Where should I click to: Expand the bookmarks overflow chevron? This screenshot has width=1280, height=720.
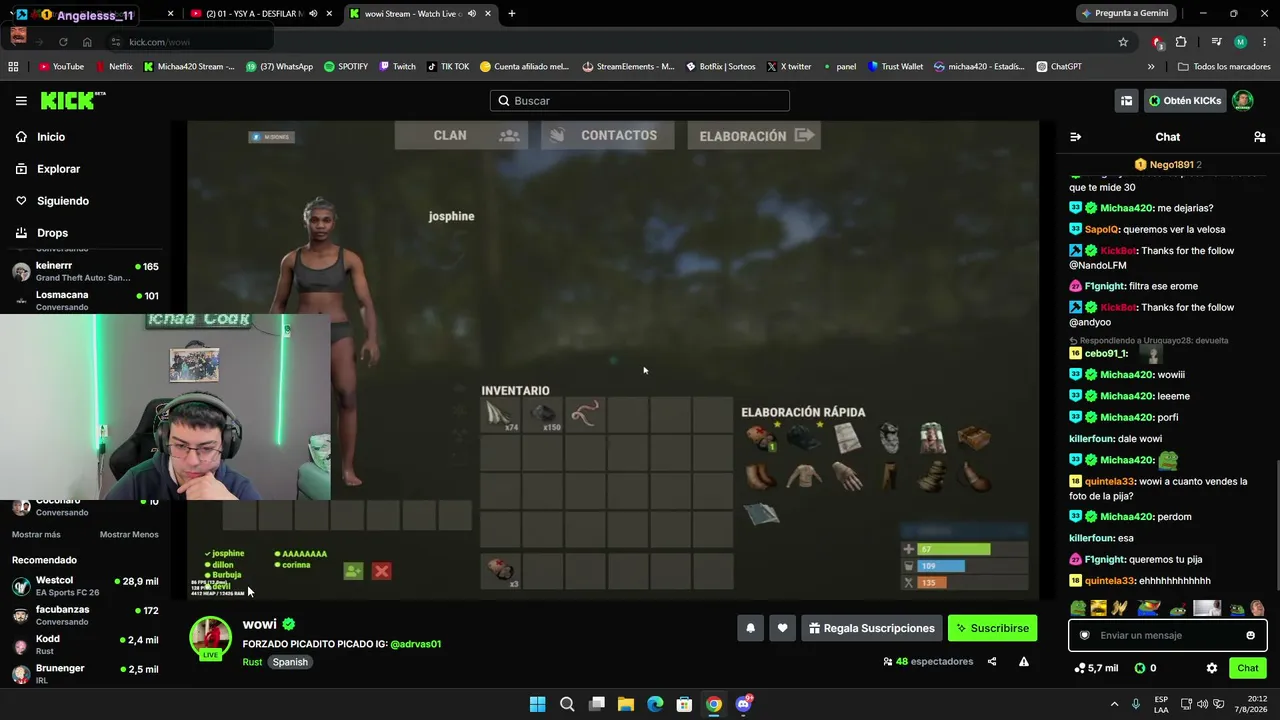coord(1151,67)
